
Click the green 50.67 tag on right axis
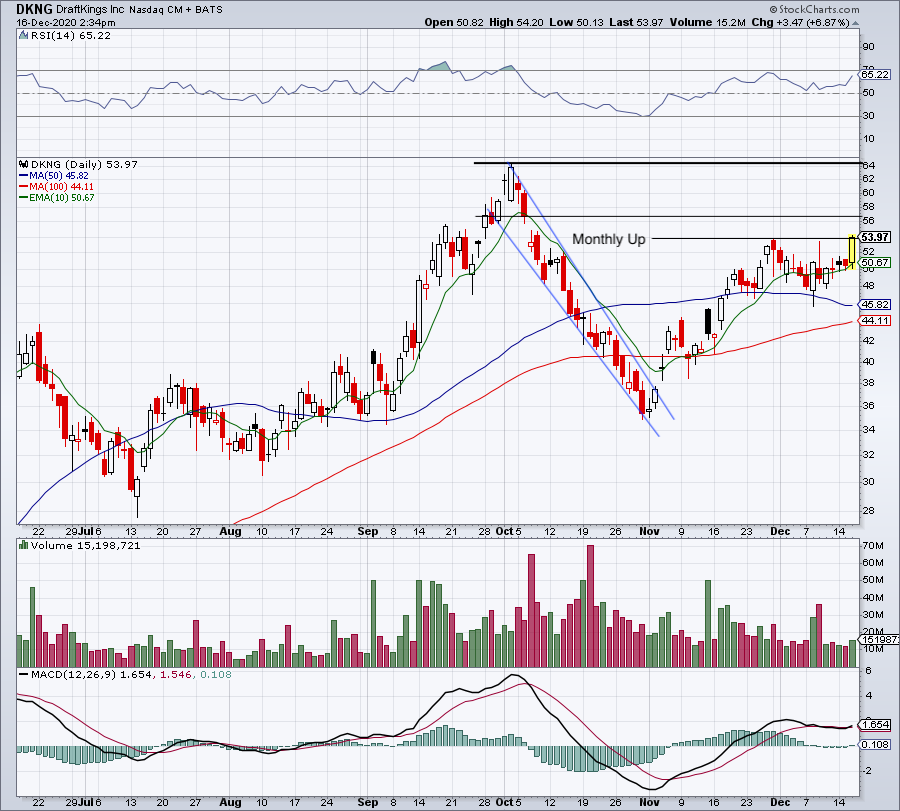(875, 262)
